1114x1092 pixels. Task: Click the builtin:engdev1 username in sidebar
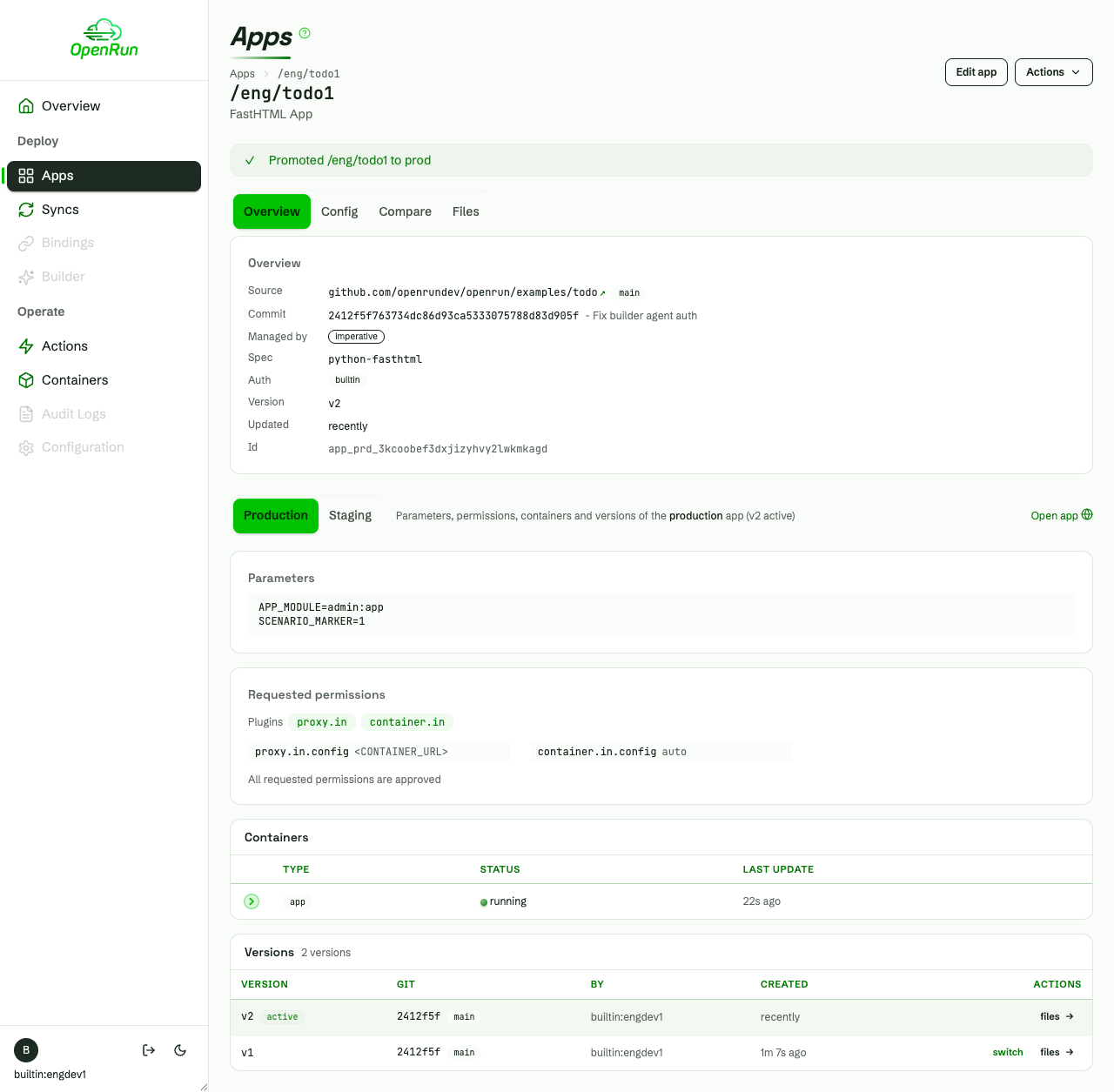point(50,1075)
